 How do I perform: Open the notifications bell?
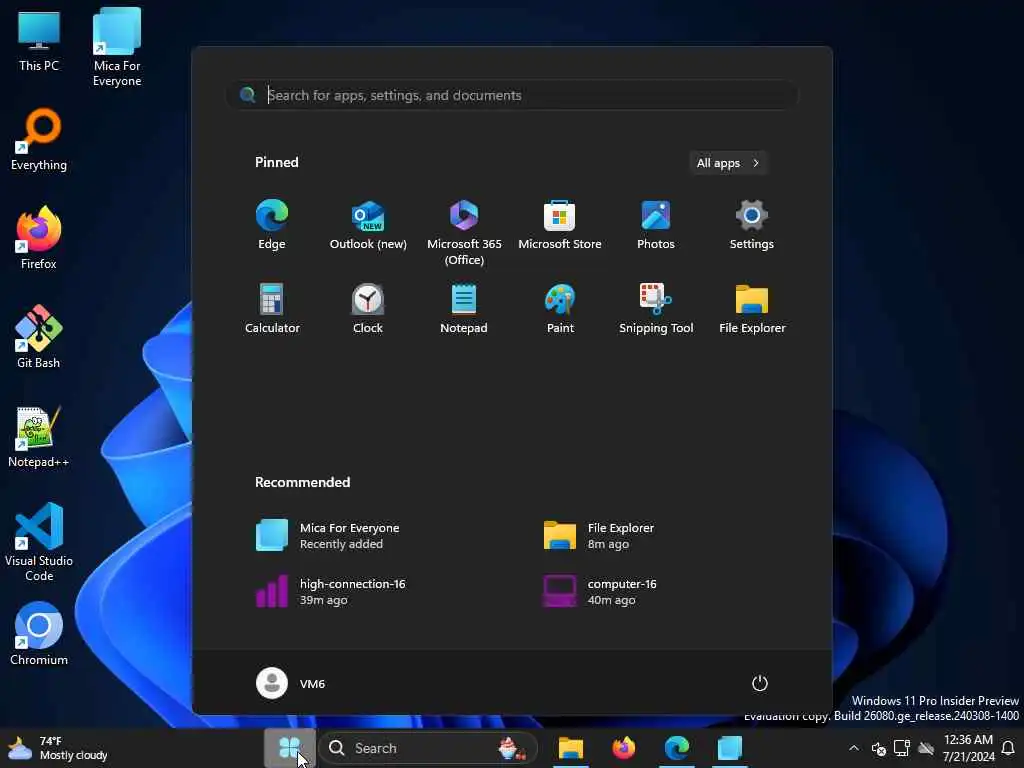[x=1008, y=748]
